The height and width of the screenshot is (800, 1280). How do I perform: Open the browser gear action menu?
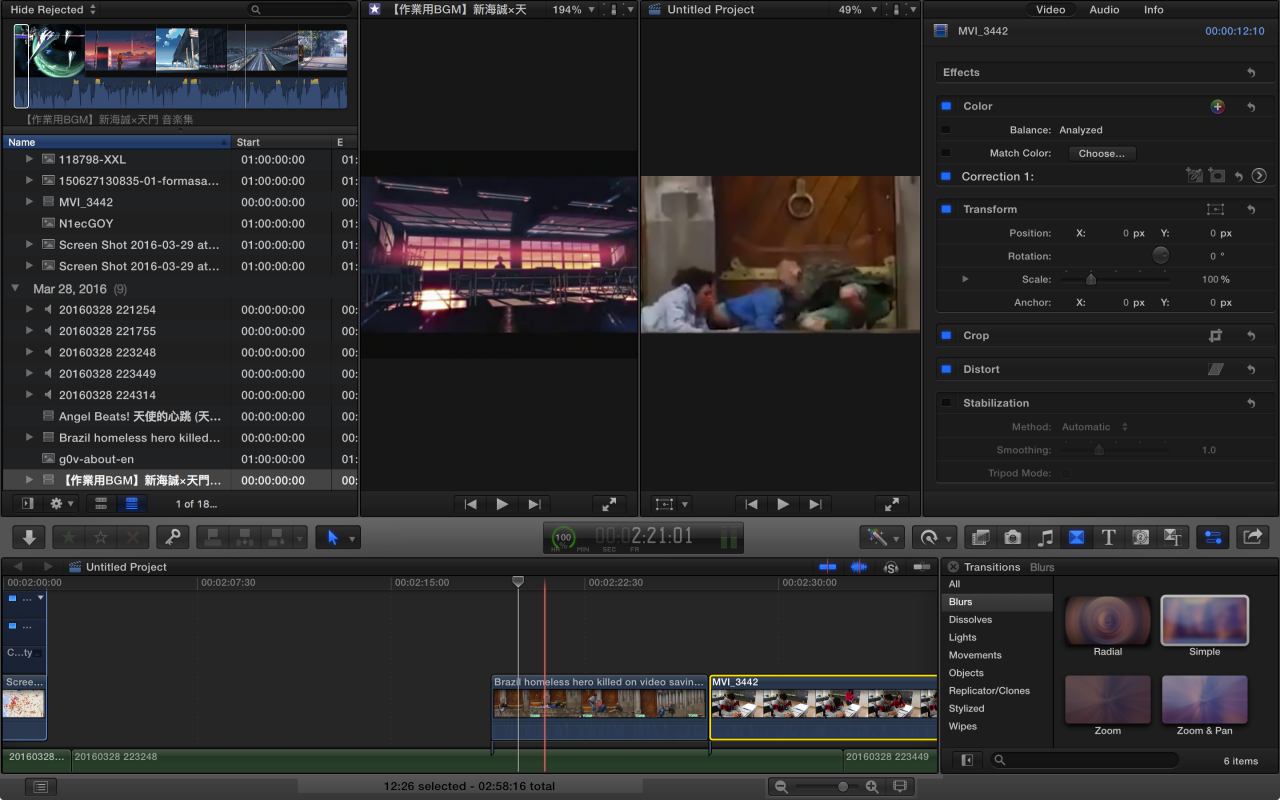(x=61, y=504)
